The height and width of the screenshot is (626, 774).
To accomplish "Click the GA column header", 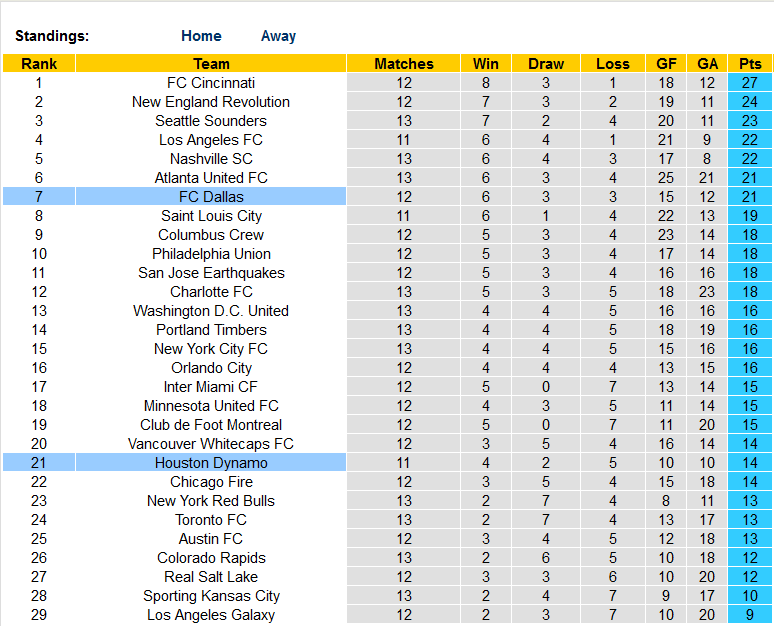I will tap(708, 64).
